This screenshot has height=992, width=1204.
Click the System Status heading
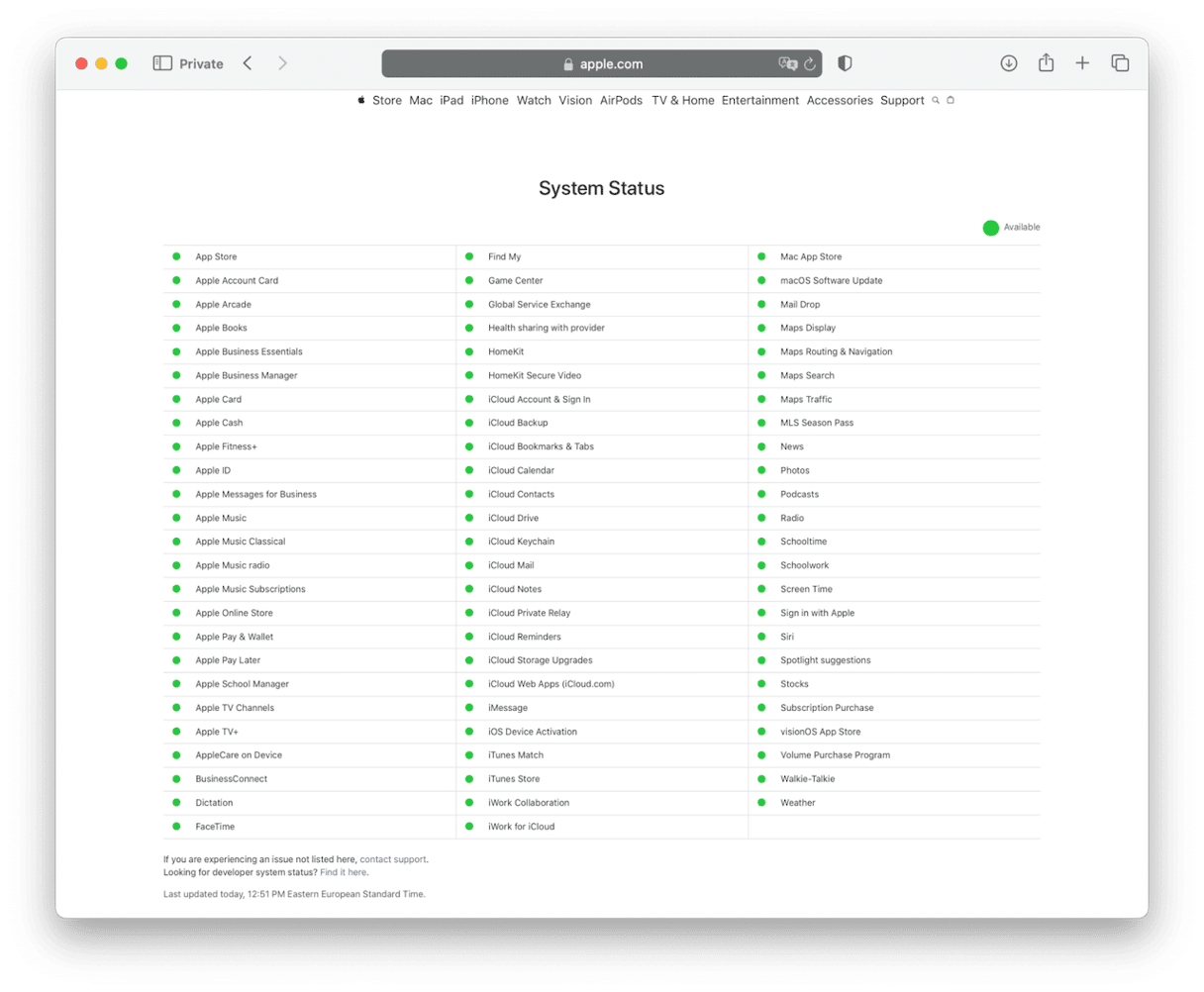[x=602, y=188]
